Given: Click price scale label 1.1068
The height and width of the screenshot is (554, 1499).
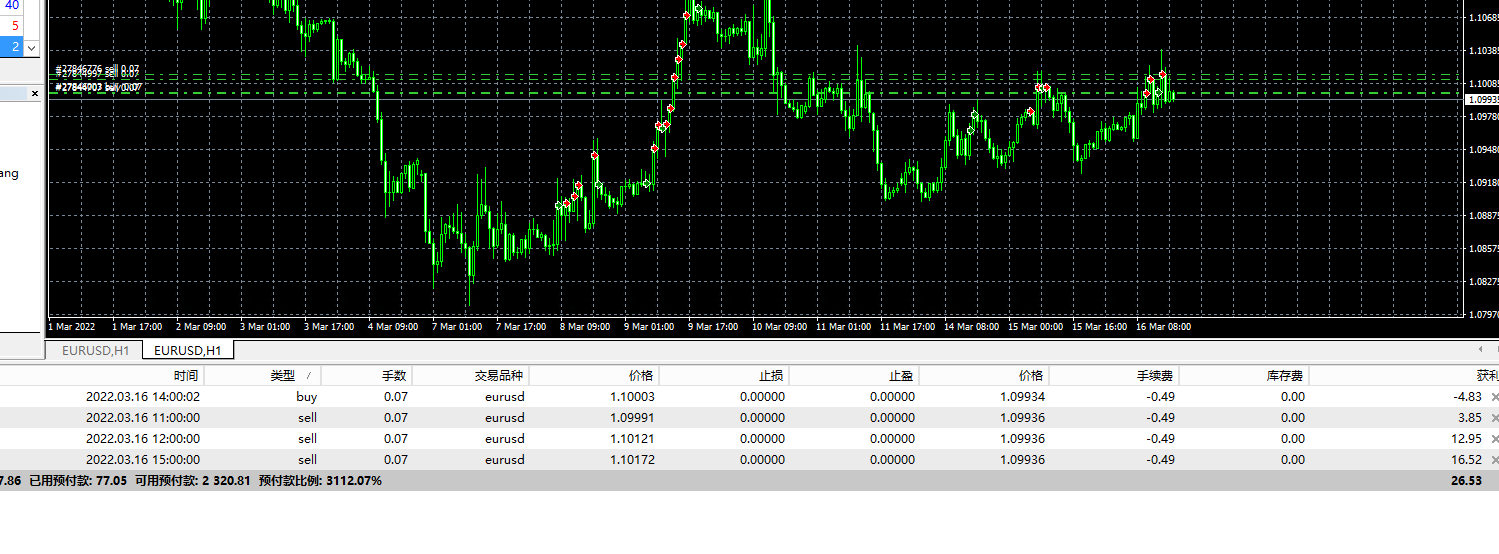Looking at the screenshot, I should click(x=1483, y=18).
